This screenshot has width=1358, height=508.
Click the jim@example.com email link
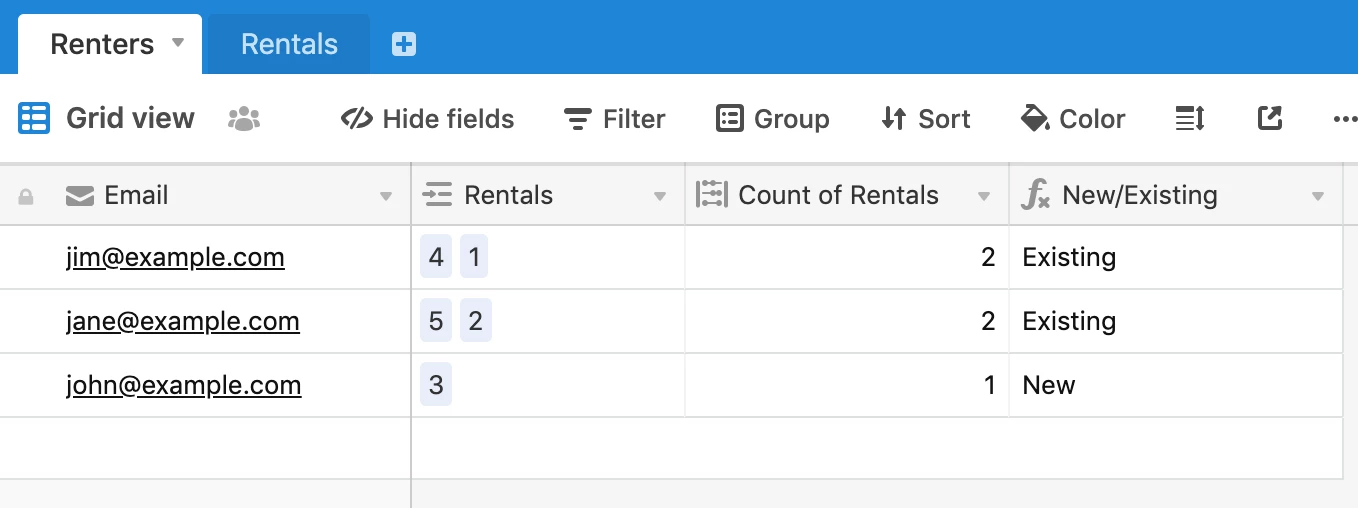point(175,257)
